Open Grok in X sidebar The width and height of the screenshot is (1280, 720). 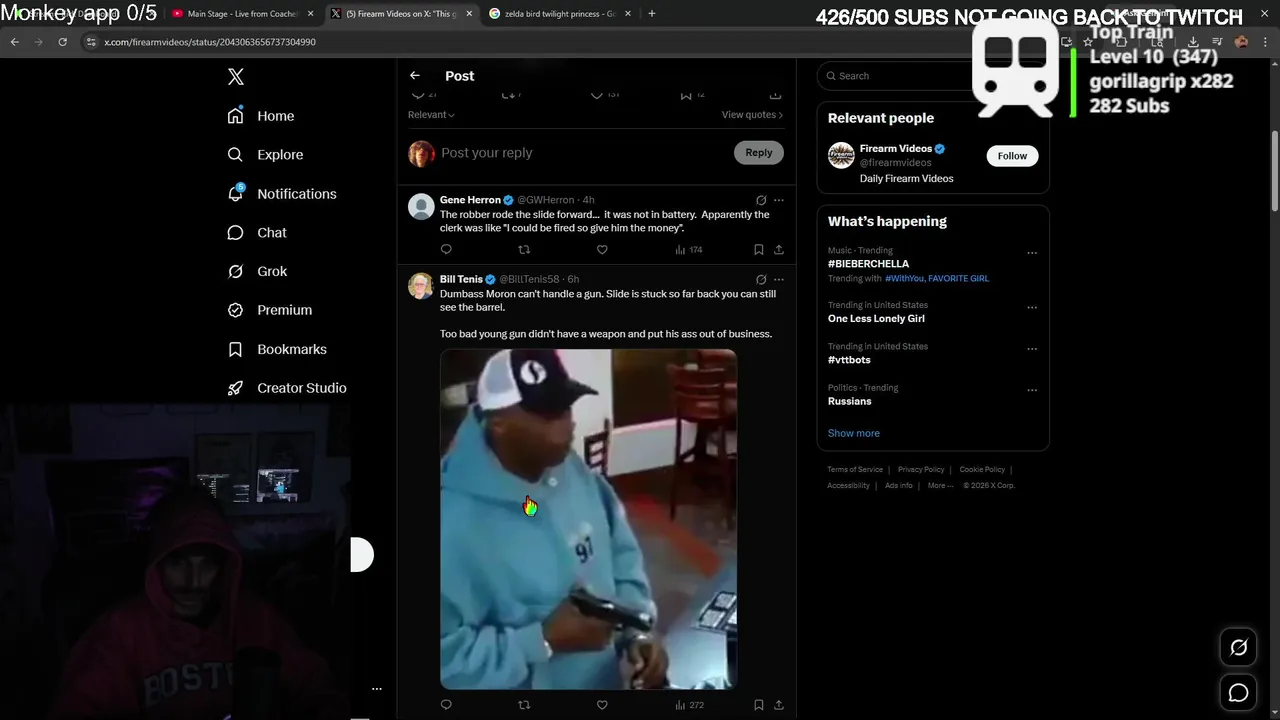click(x=257, y=272)
